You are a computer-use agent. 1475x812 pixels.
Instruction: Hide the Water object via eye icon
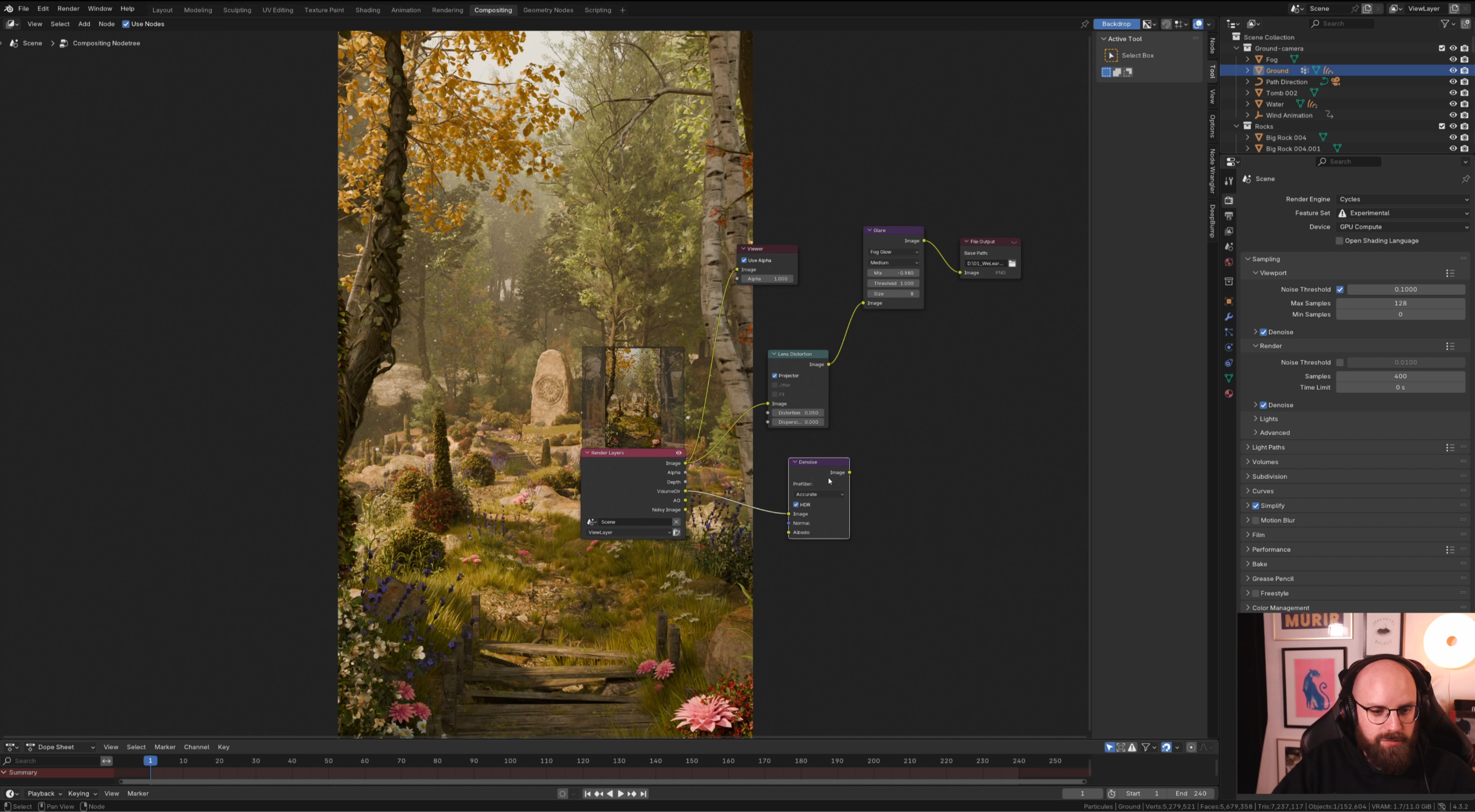[x=1453, y=104]
